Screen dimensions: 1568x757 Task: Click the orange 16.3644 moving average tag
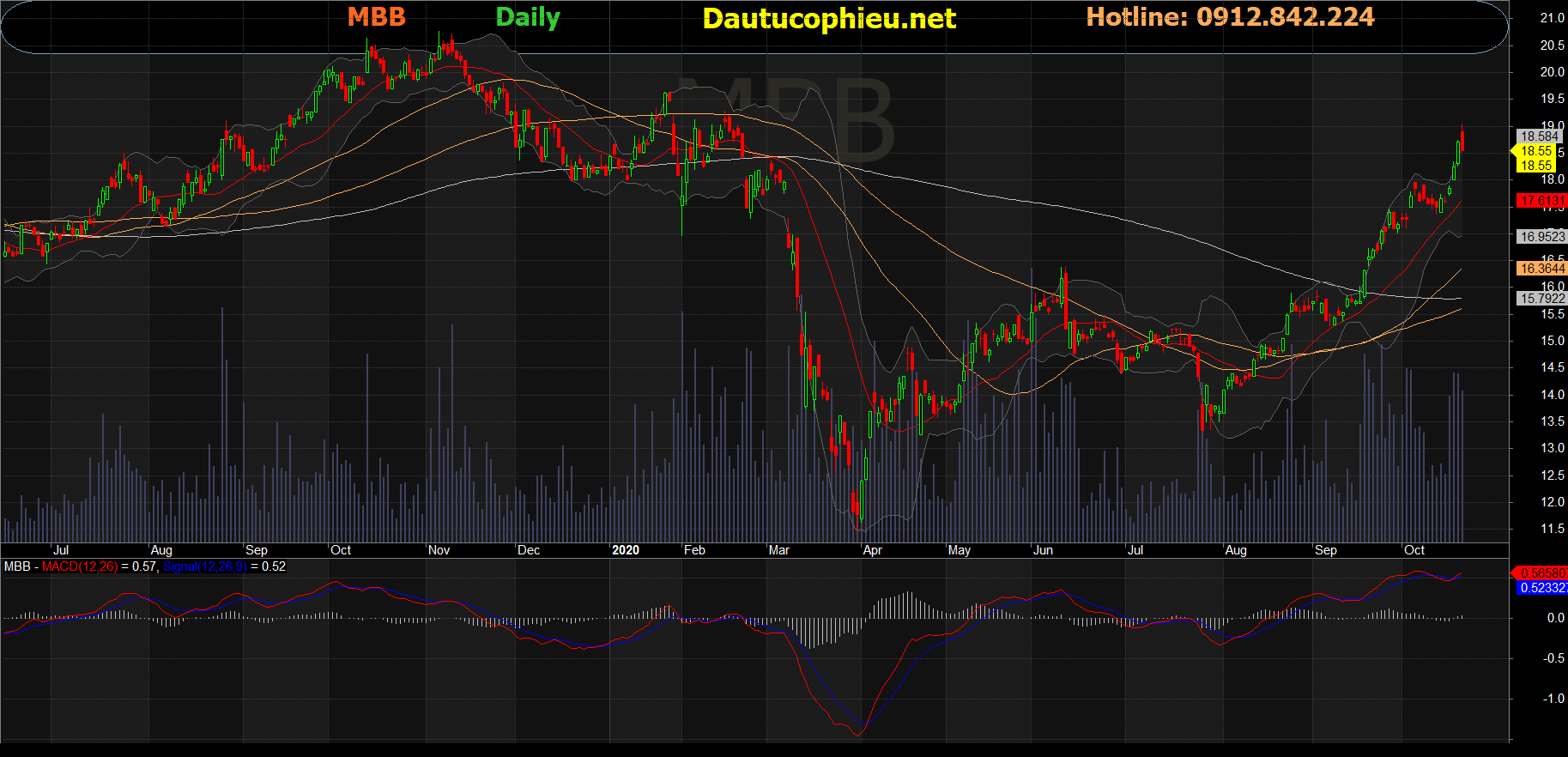(1541, 269)
